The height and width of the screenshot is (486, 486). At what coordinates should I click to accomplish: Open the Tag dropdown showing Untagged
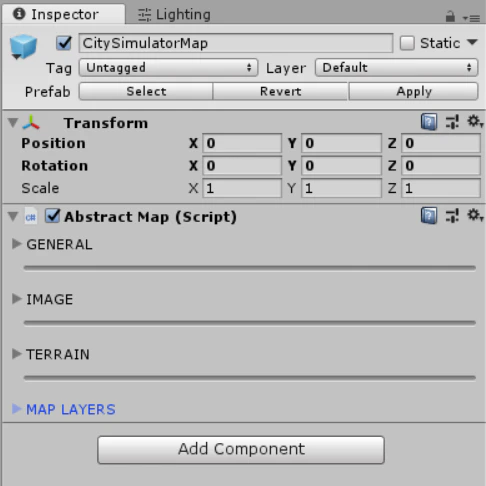click(168, 68)
